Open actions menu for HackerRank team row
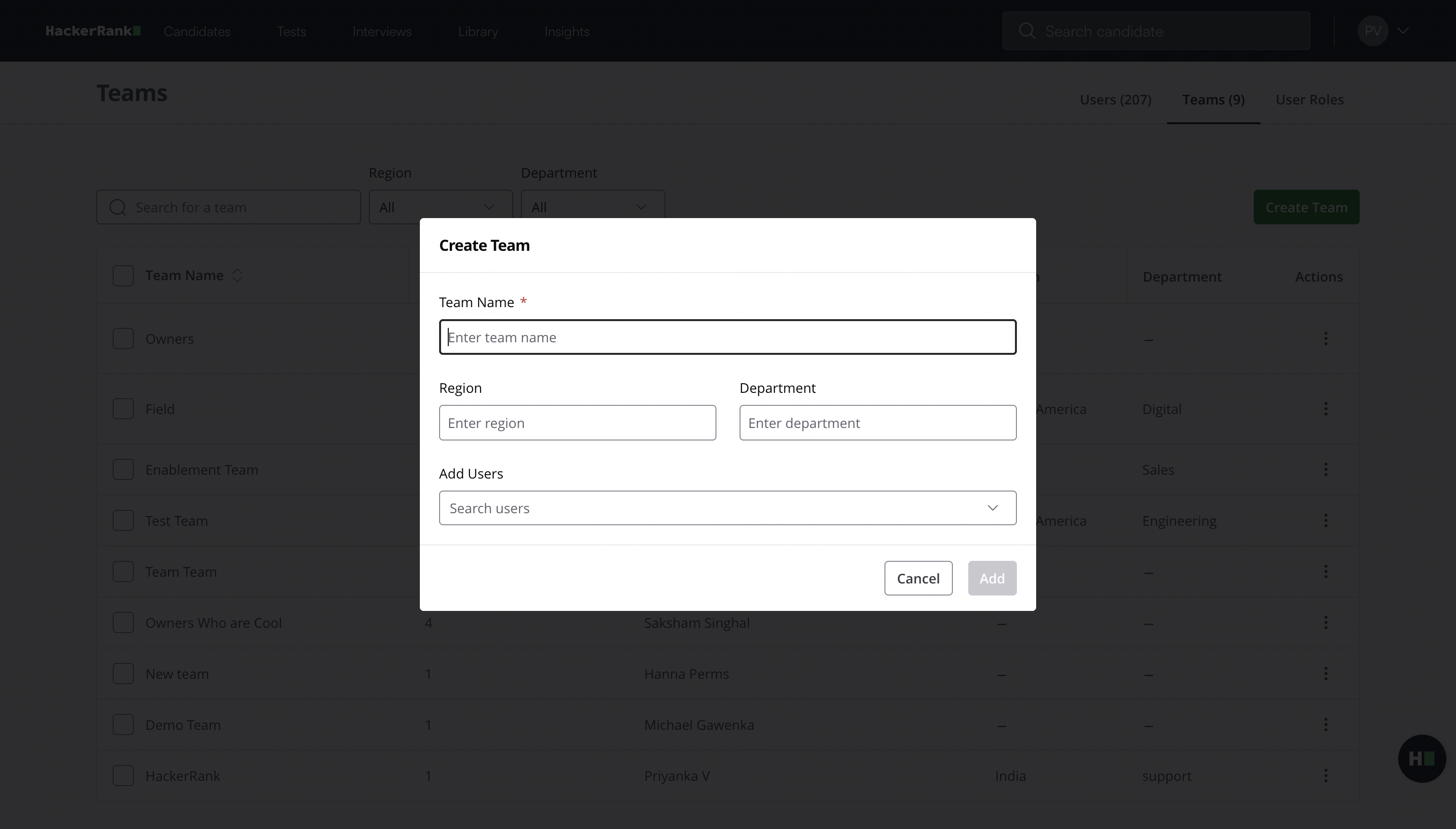The height and width of the screenshot is (829, 1456). [1326, 776]
